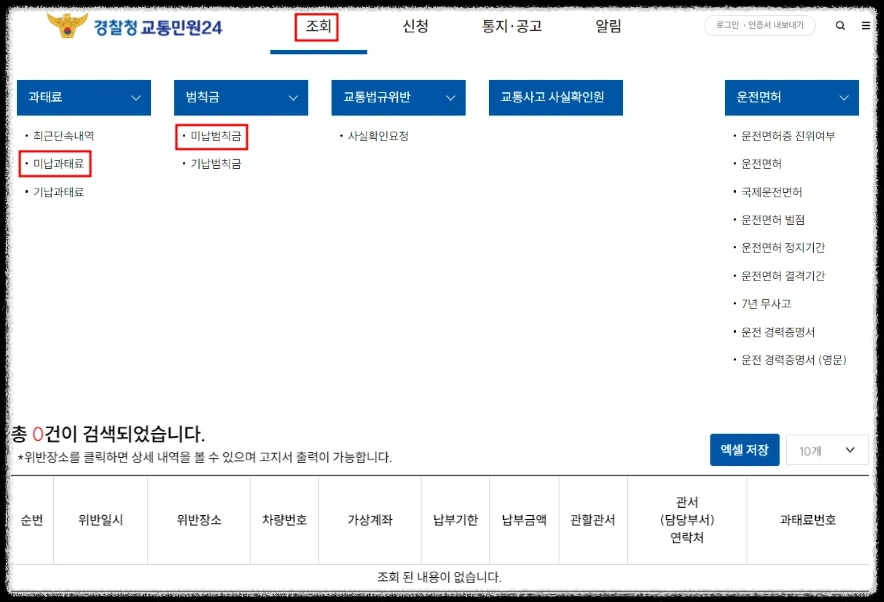
Task: Select the 미납과태료 link
Action: 56,163
